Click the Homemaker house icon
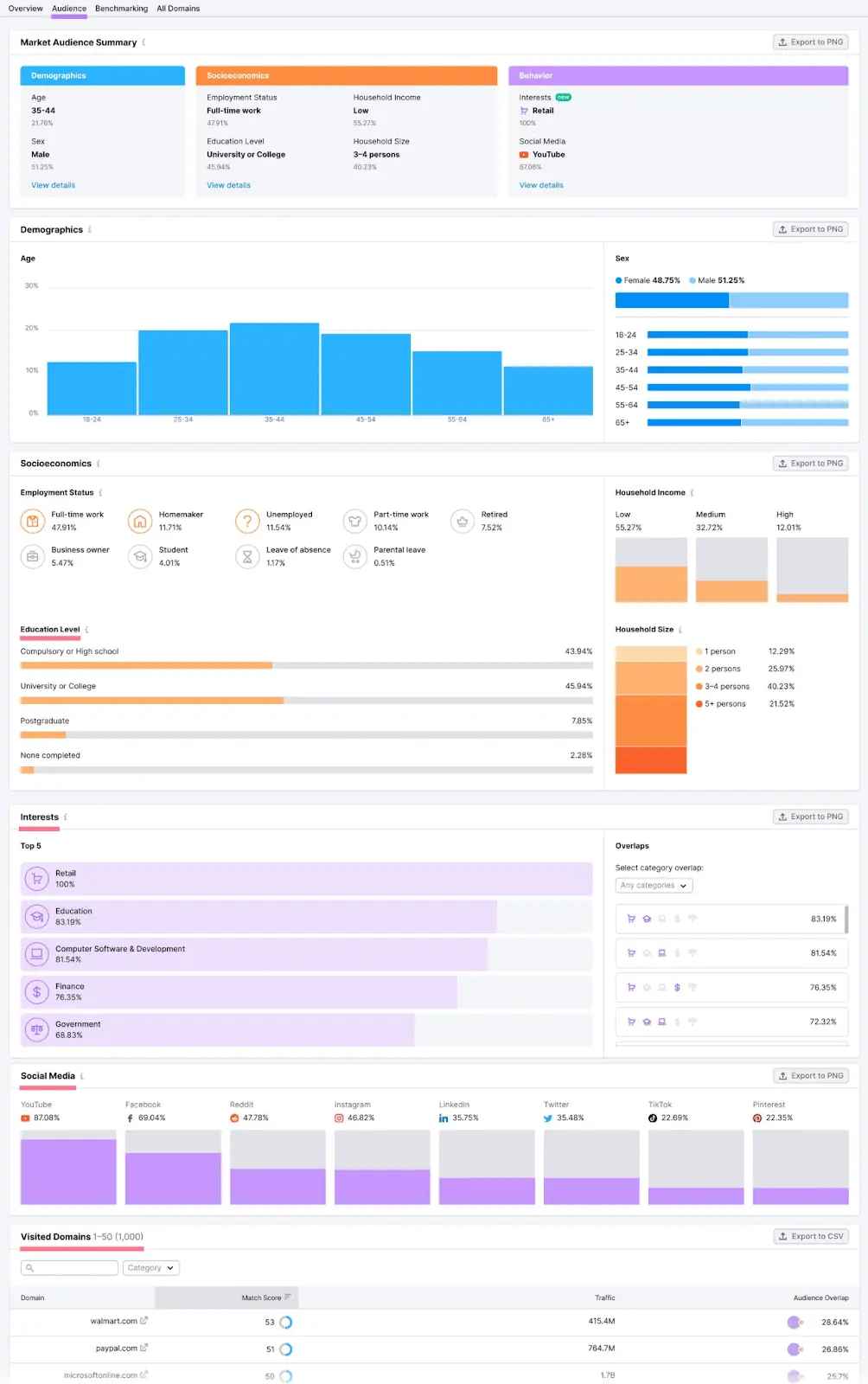This screenshot has height=1384, width=868. coord(140,521)
